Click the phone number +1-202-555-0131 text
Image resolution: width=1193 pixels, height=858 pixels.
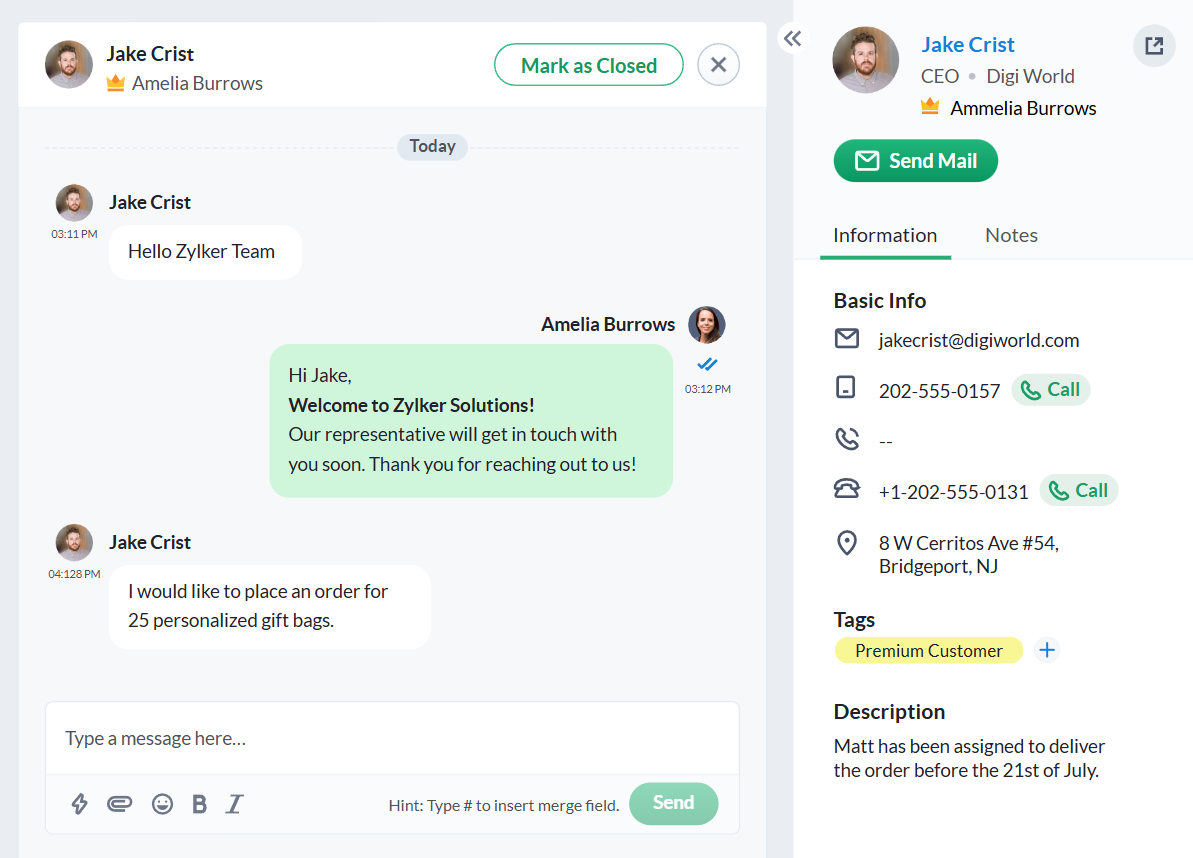[x=953, y=492]
